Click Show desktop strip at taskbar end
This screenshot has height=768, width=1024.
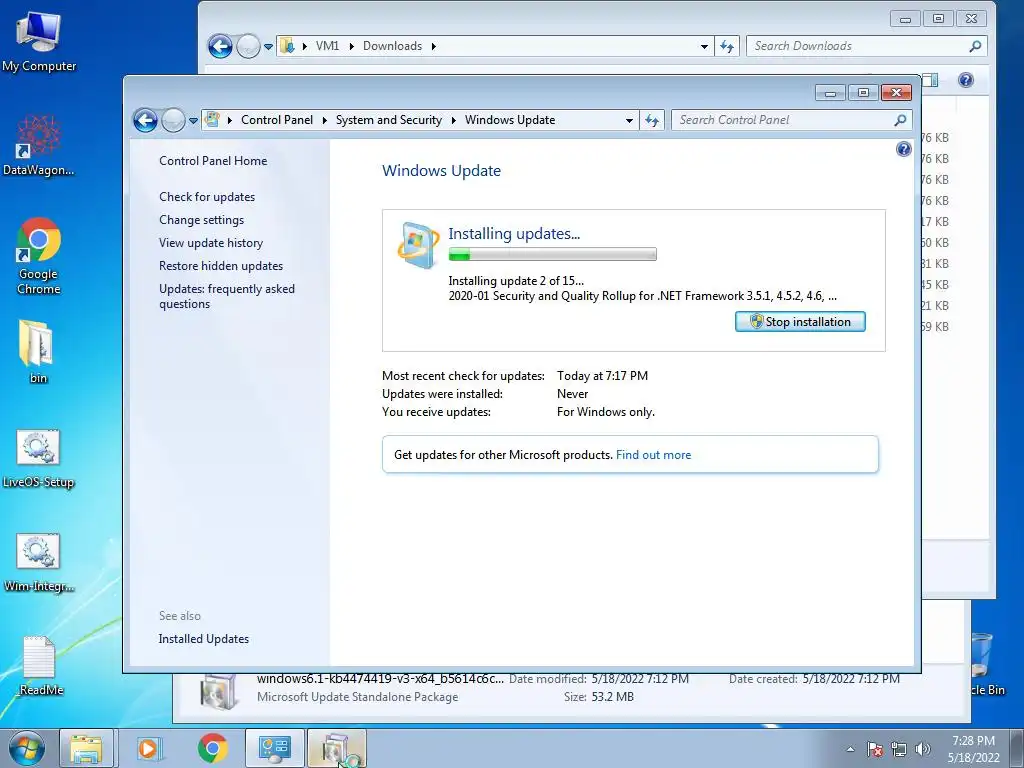1017,748
